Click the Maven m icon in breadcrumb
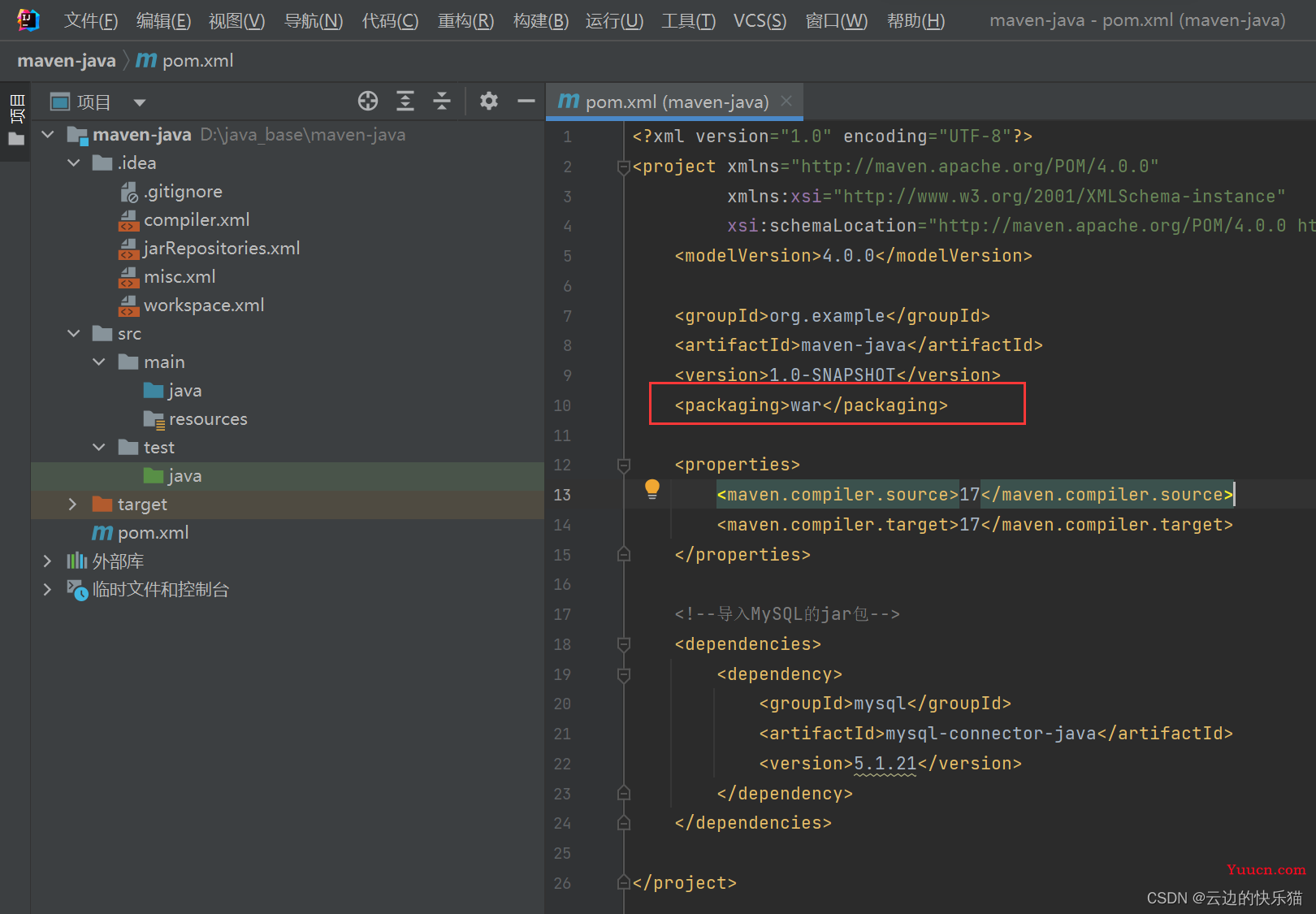Screen dimensions: 1316x914 pyautogui.click(x=146, y=60)
